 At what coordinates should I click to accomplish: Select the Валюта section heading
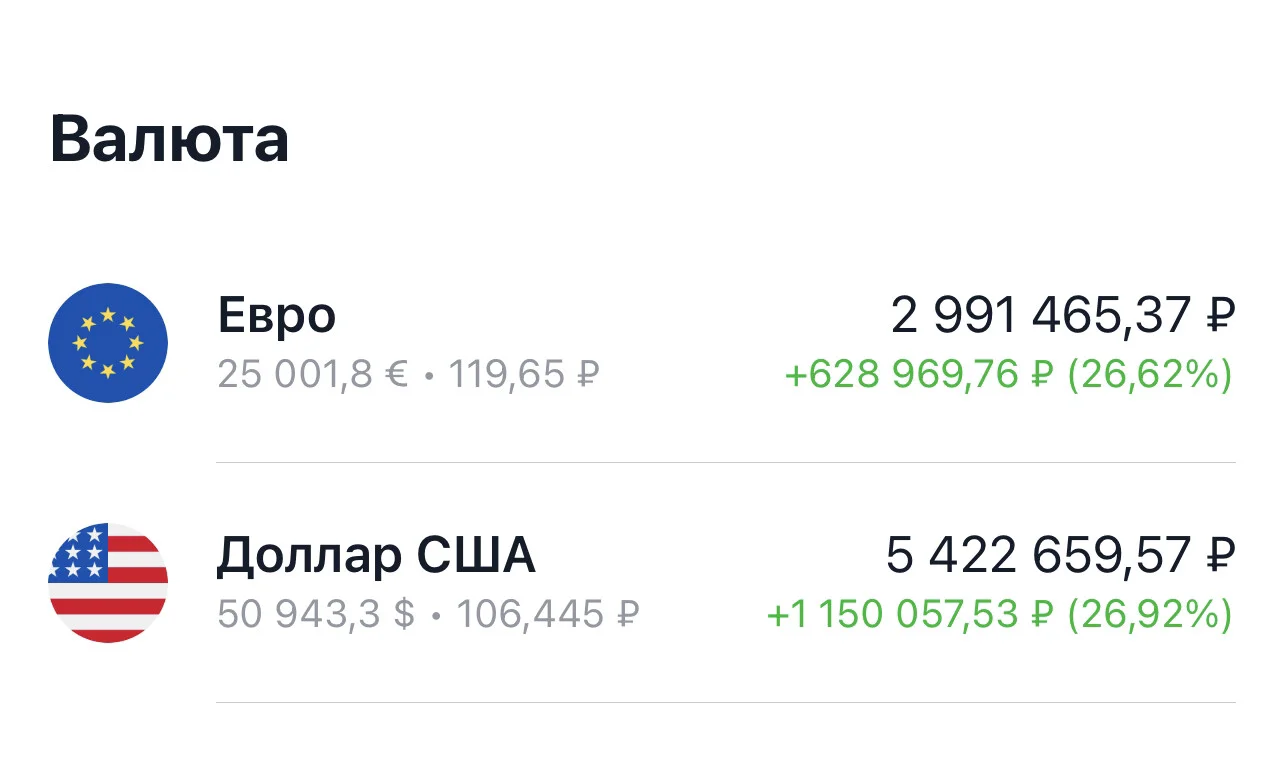pyautogui.click(x=169, y=139)
